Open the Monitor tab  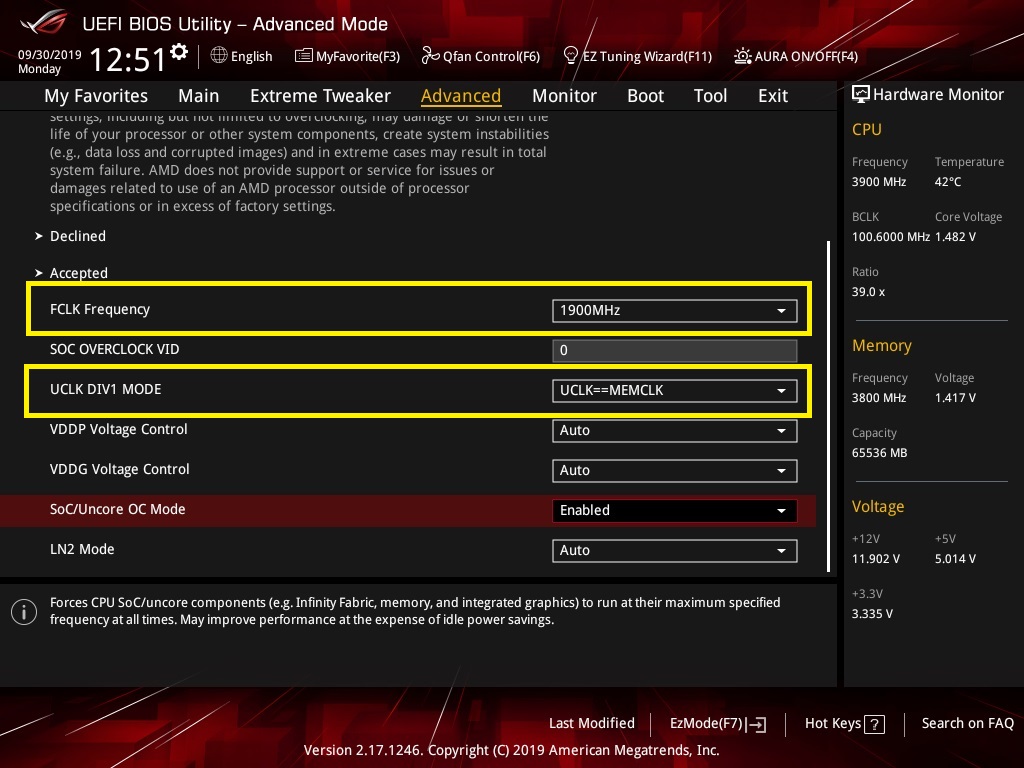564,96
